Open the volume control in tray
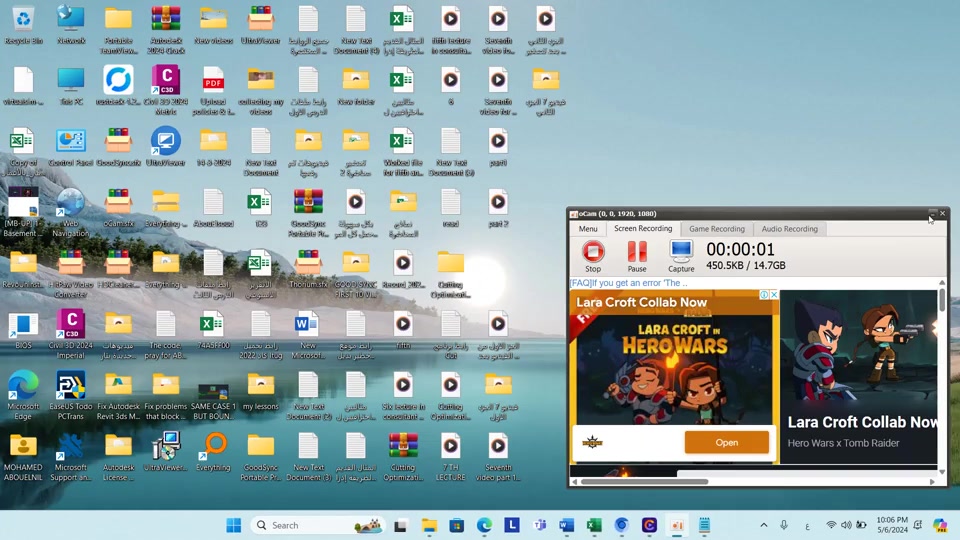The height and width of the screenshot is (540, 960). click(846, 525)
